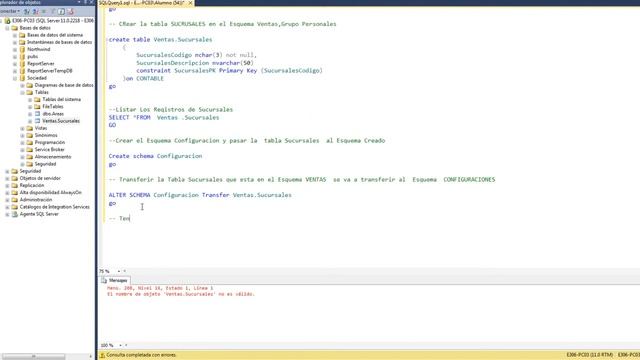Expand the Service Broker node

pos(22,150)
